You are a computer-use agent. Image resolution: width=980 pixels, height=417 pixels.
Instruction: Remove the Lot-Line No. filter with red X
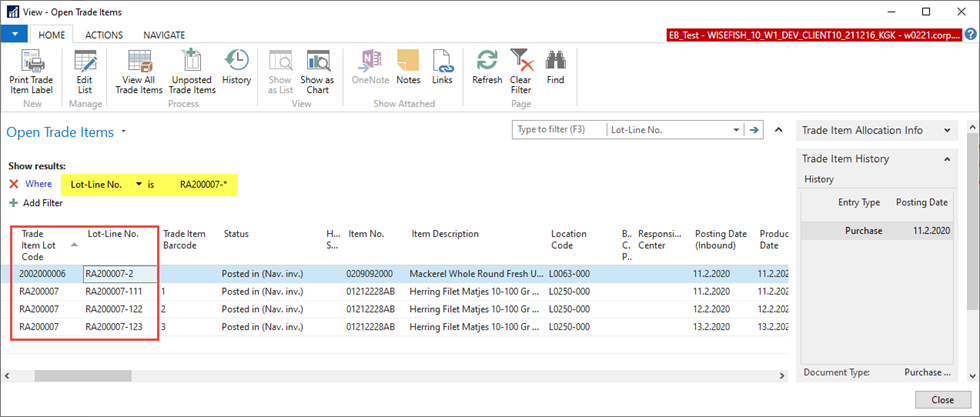tap(14, 184)
